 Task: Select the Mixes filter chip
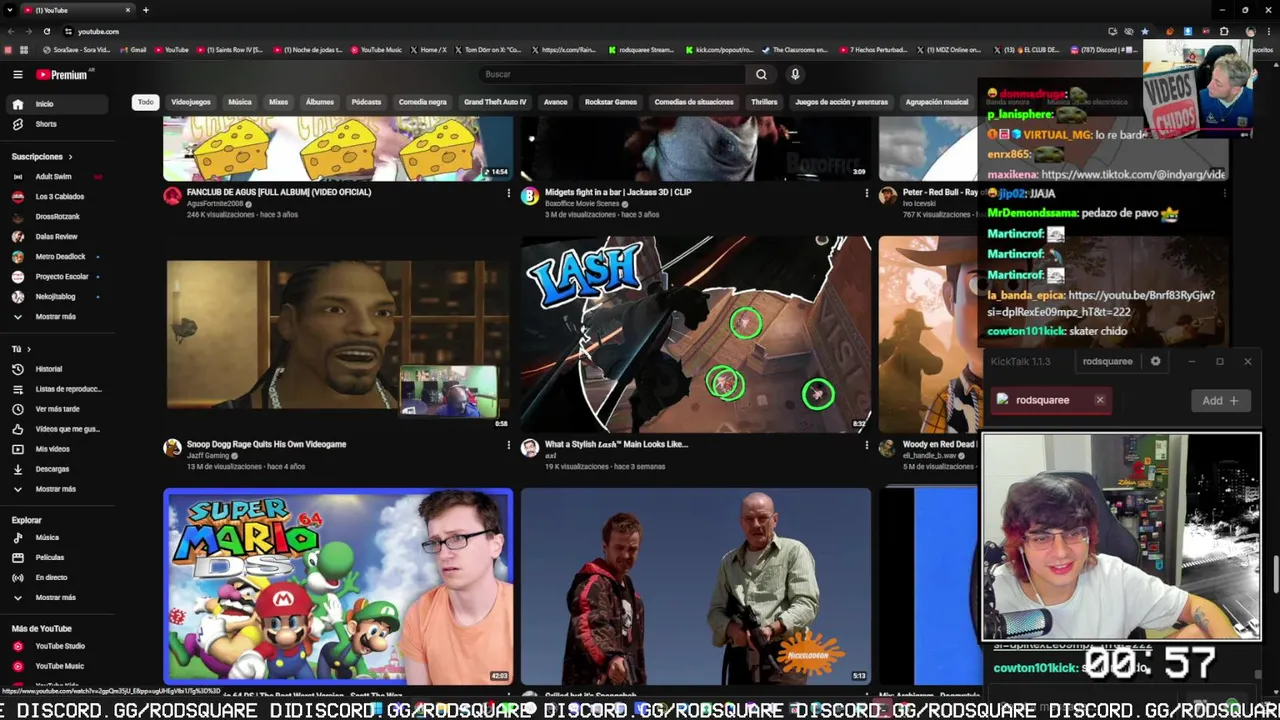[x=279, y=102]
